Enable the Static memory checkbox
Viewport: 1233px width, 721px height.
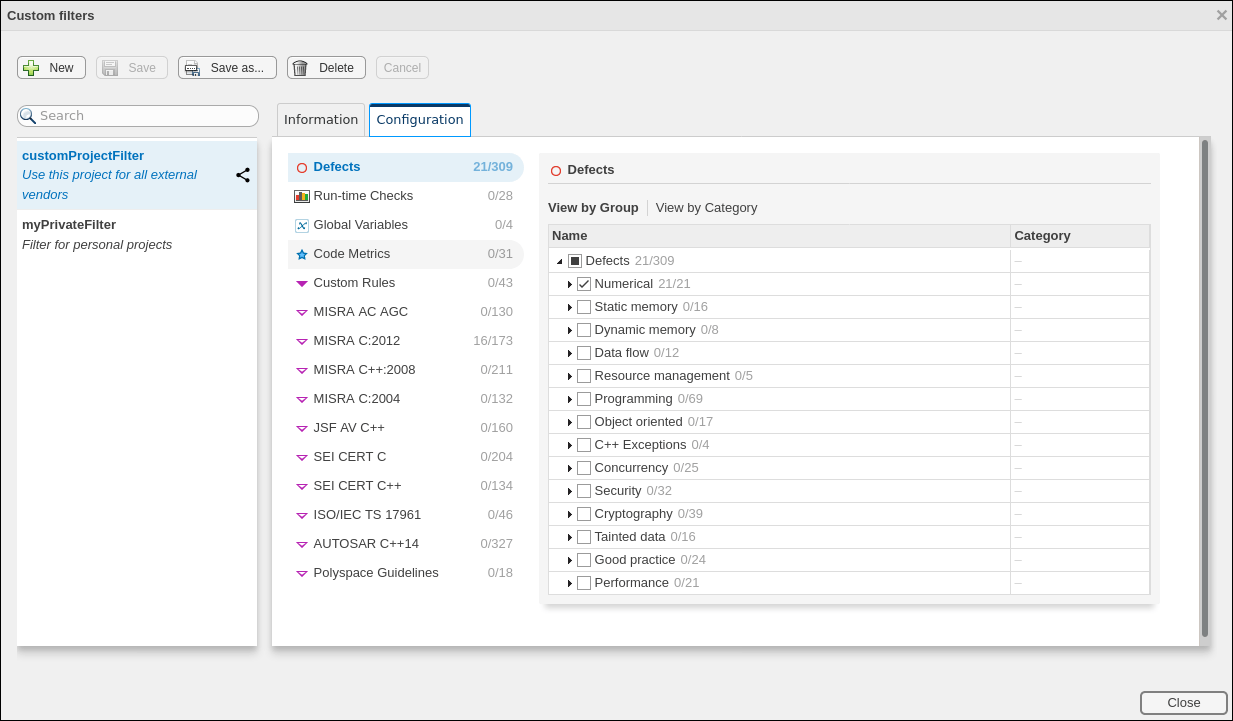[x=583, y=306]
